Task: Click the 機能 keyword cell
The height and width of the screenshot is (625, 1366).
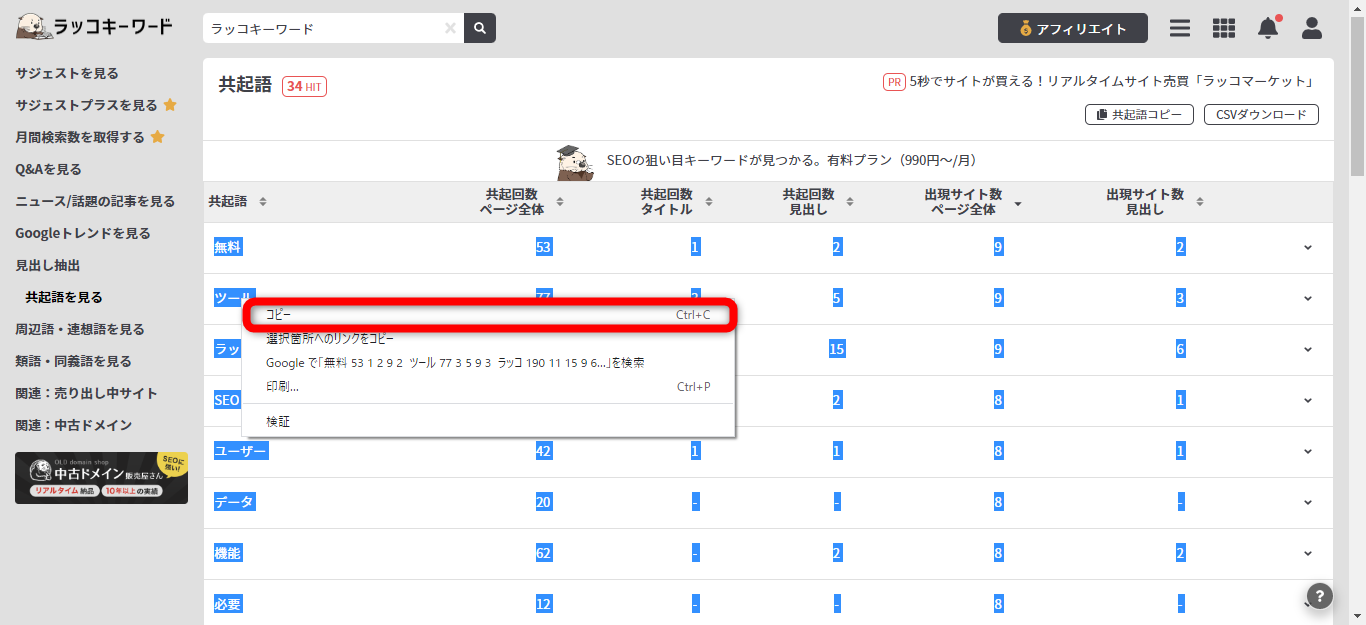Action: [228, 553]
